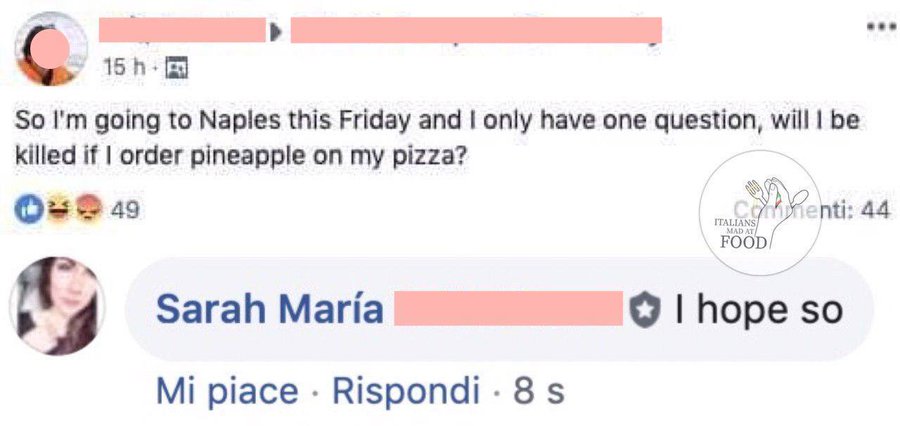
Task: Click the Sarah María commenter name
Action: (270, 310)
